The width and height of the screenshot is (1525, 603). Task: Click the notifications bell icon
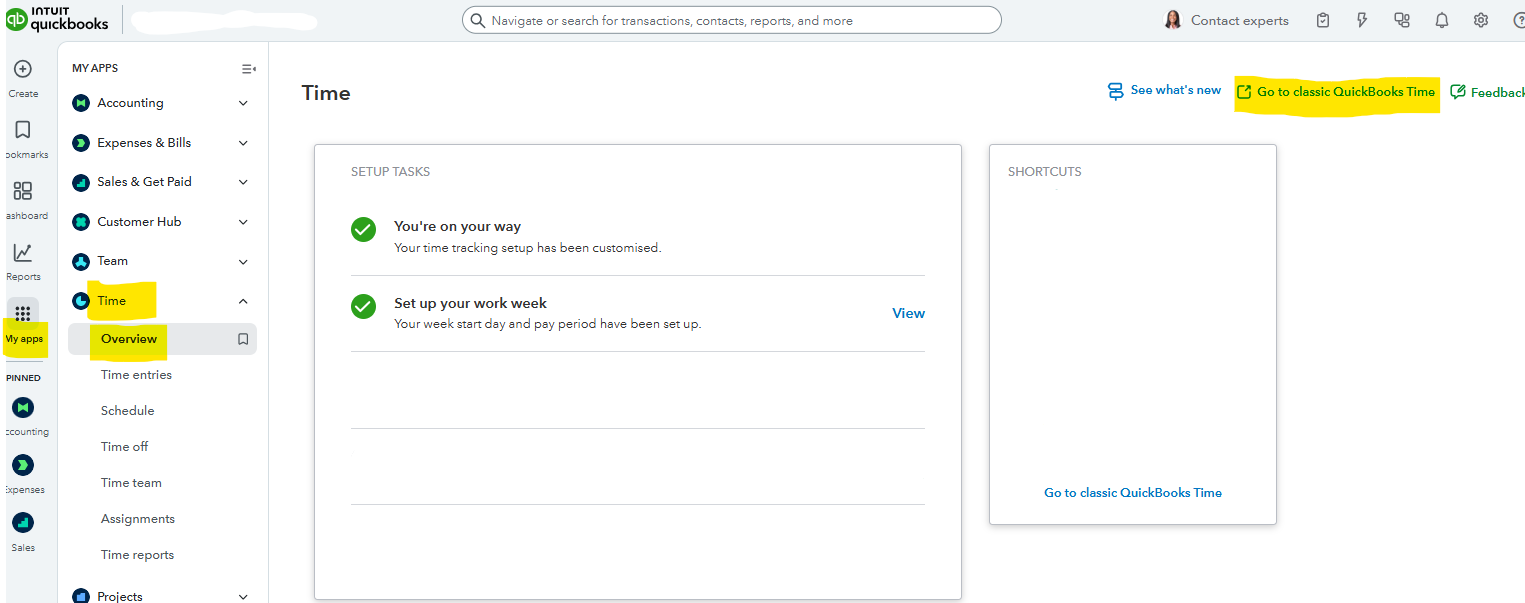coord(1442,20)
